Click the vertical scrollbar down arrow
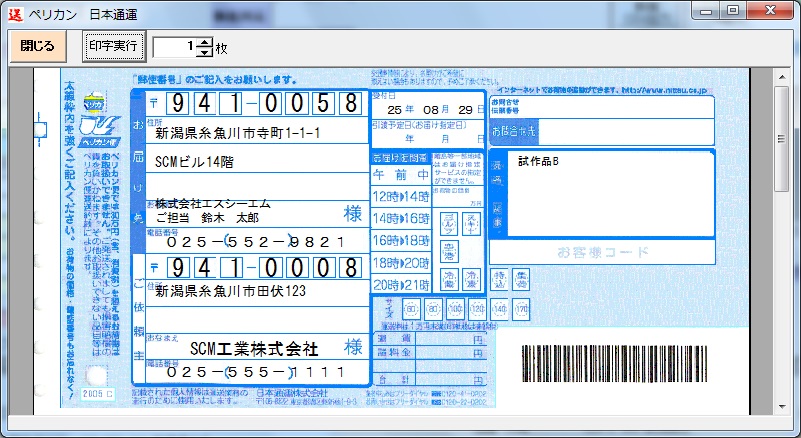Screen dimensions: 801x438 point(782,407)
